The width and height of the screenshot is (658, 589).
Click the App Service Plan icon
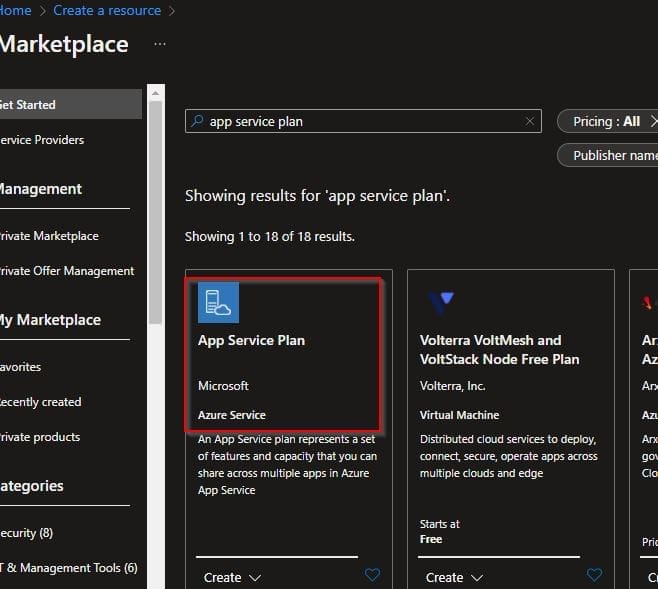pos(218,303)
